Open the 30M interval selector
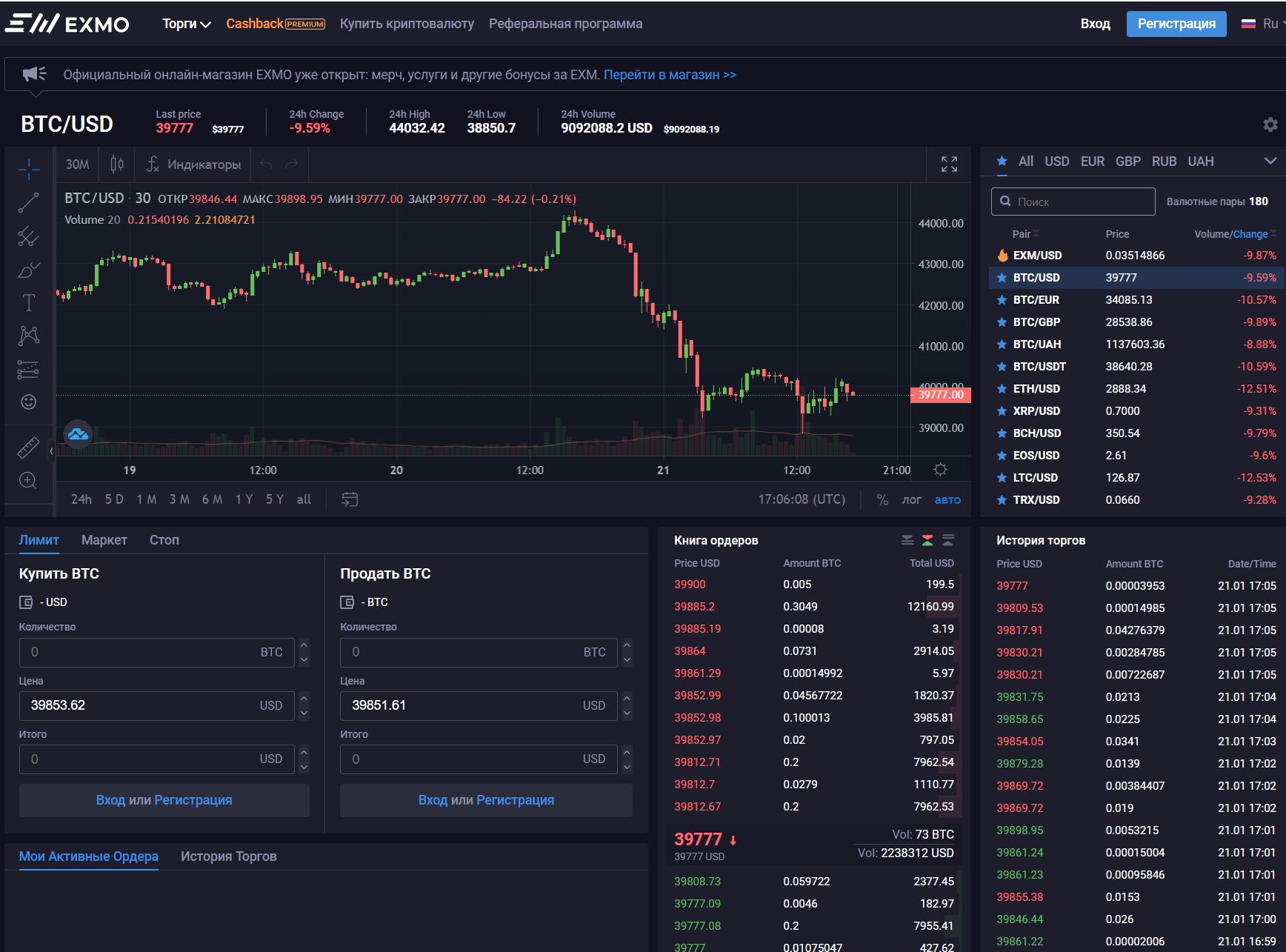The width and height of the screenshot is (1286, 952). tap(77, 164)
